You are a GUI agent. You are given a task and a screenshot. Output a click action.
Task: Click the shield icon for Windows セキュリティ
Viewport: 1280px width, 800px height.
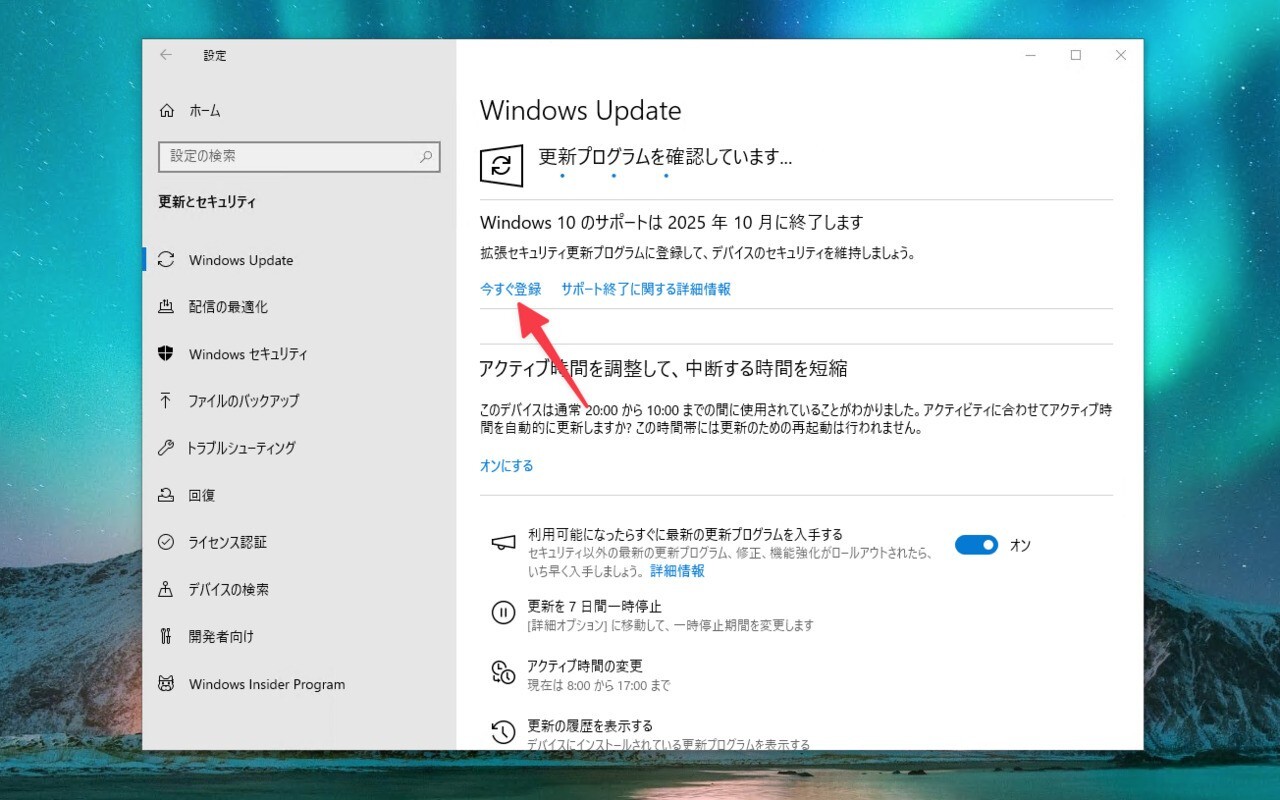coord(166,354)
